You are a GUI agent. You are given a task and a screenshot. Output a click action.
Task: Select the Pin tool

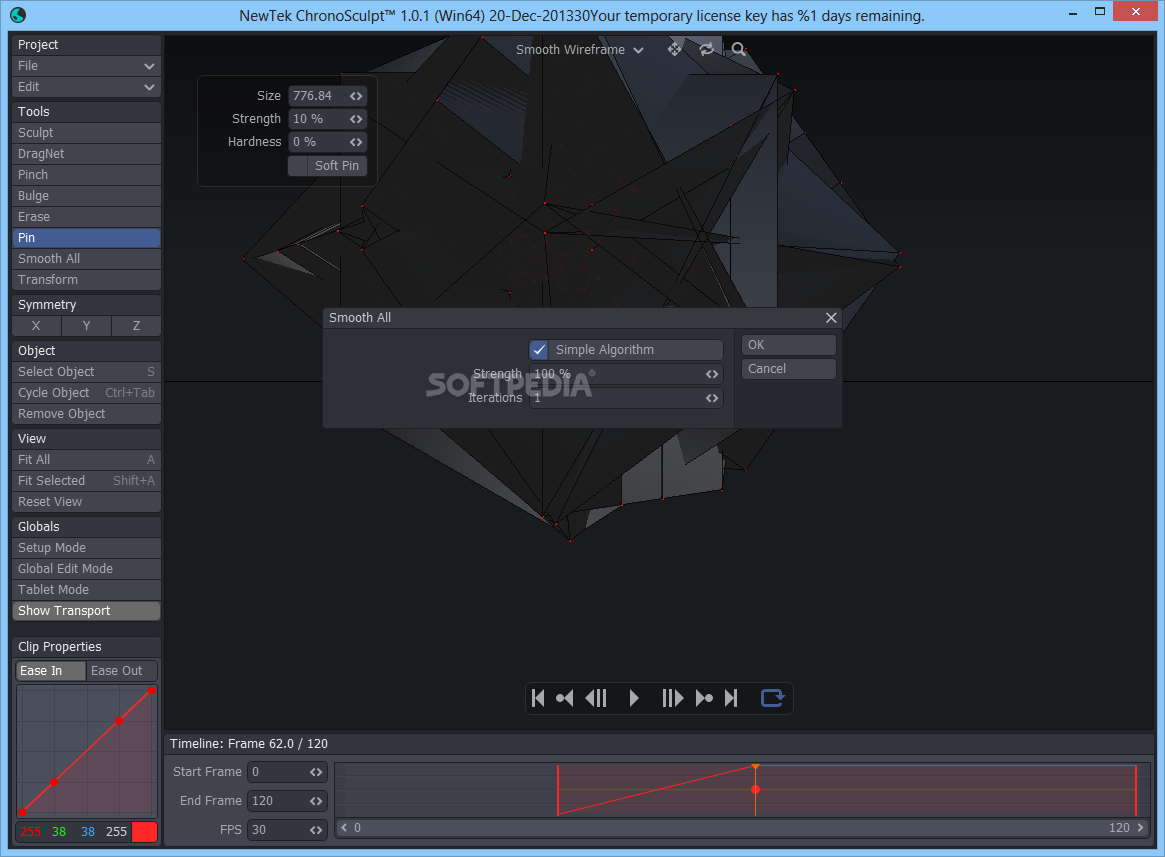[86, 238]
